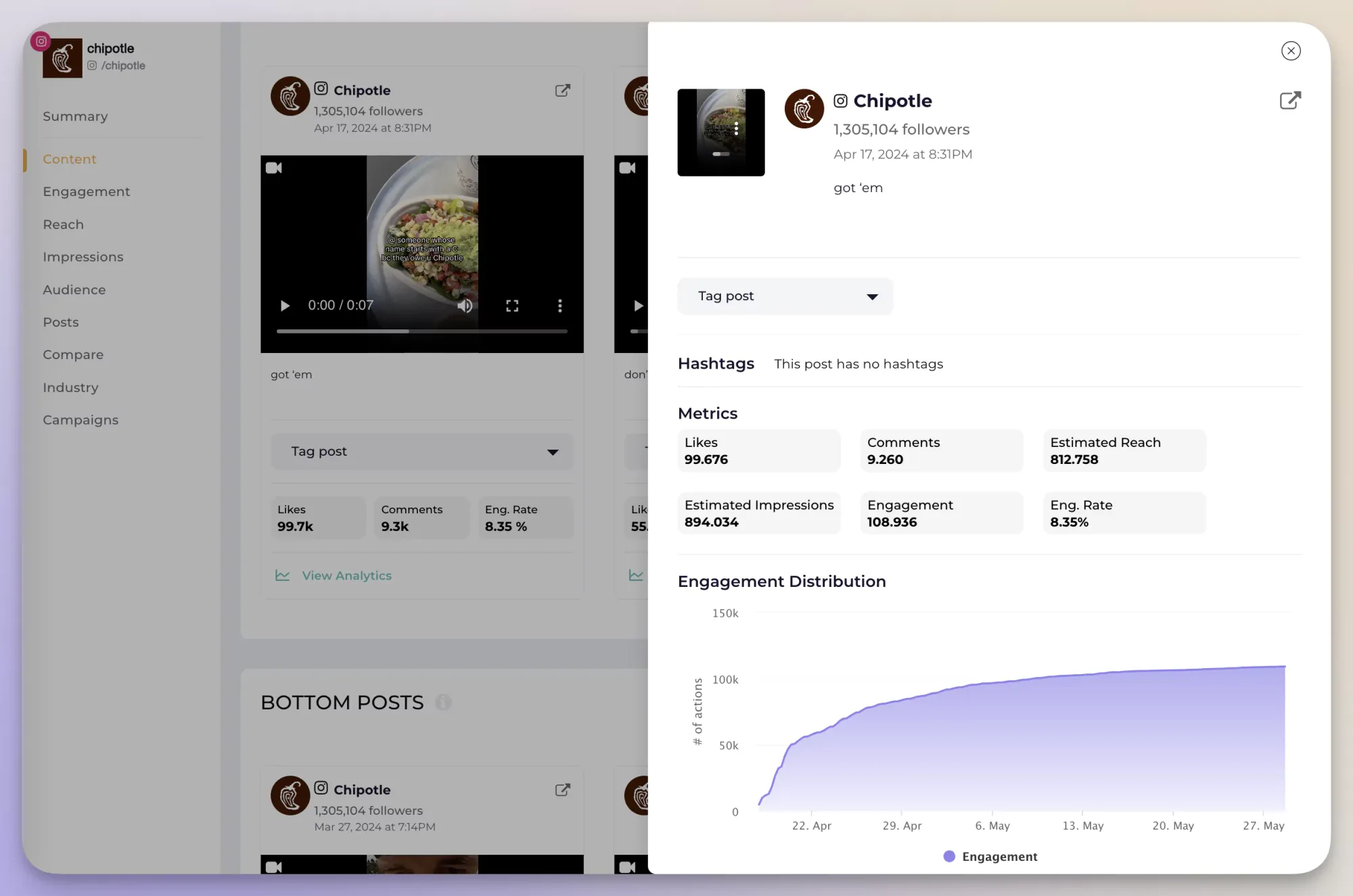Expand Tag post dropdown in details panel
Screen dimensions: 1353x896
785,296
